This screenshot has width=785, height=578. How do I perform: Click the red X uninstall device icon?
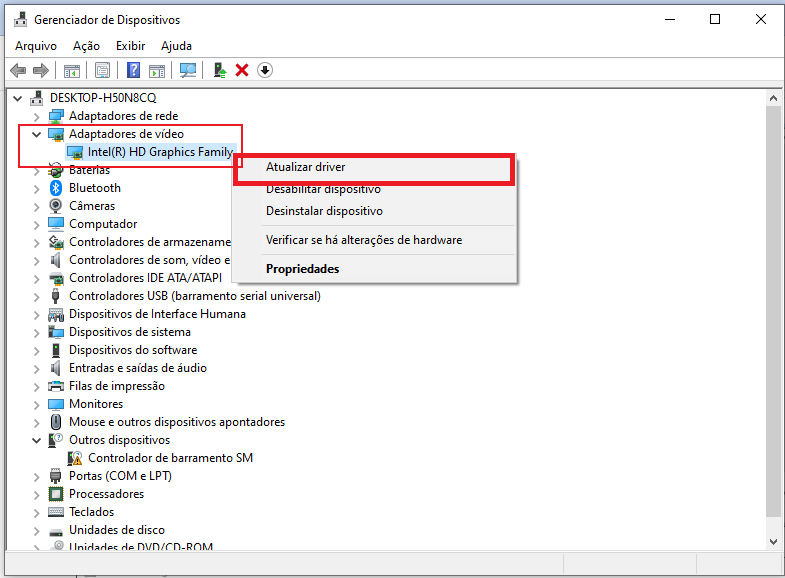tap(242, 70)
